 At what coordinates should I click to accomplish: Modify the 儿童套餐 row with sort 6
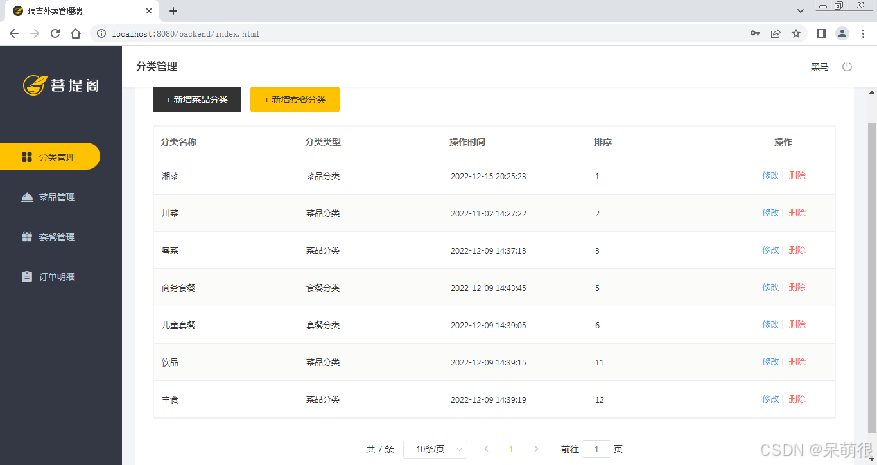pos(770,324)
